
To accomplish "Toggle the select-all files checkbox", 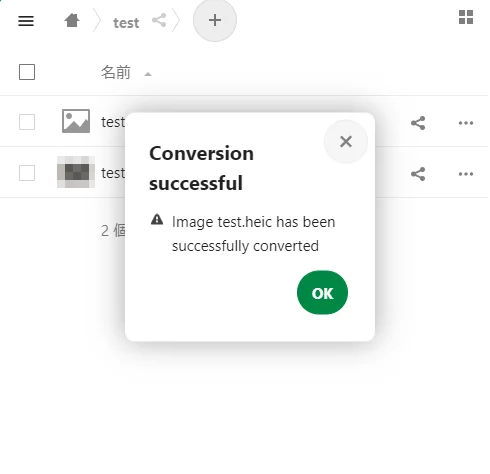I will pos(27,72).
